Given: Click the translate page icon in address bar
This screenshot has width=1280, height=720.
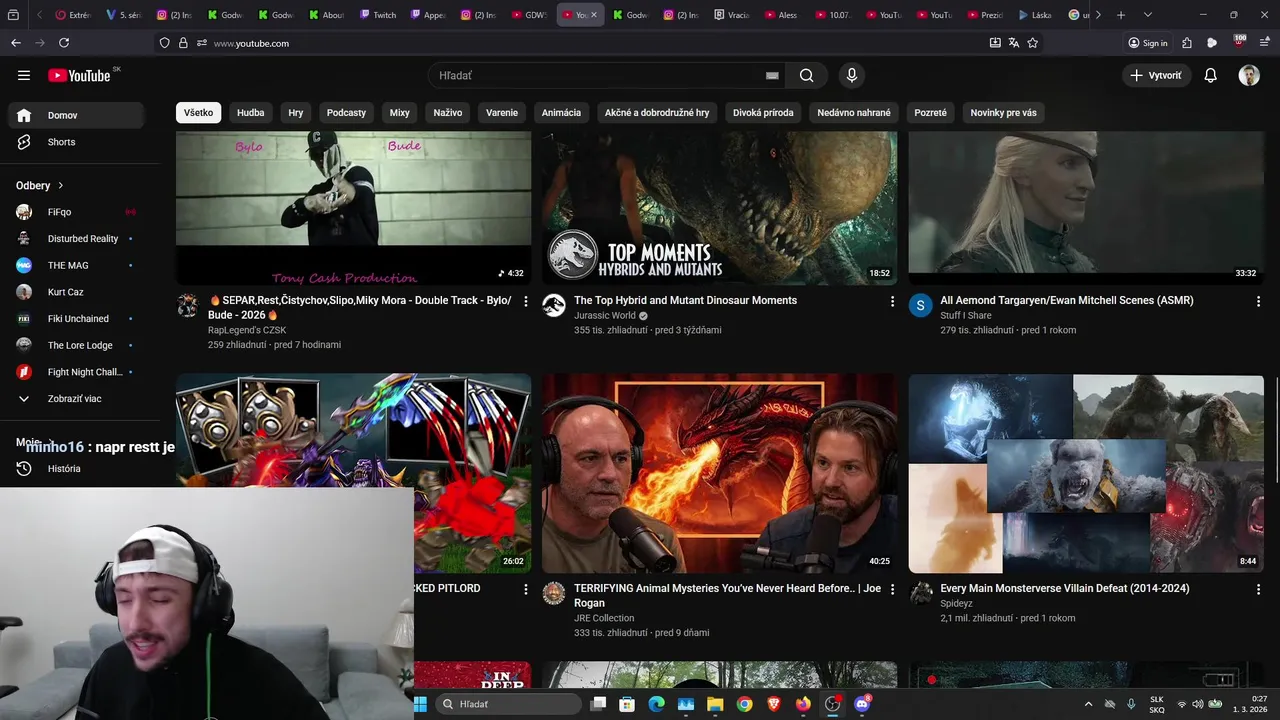Looking at the screenshot, I should (1014, 43).
